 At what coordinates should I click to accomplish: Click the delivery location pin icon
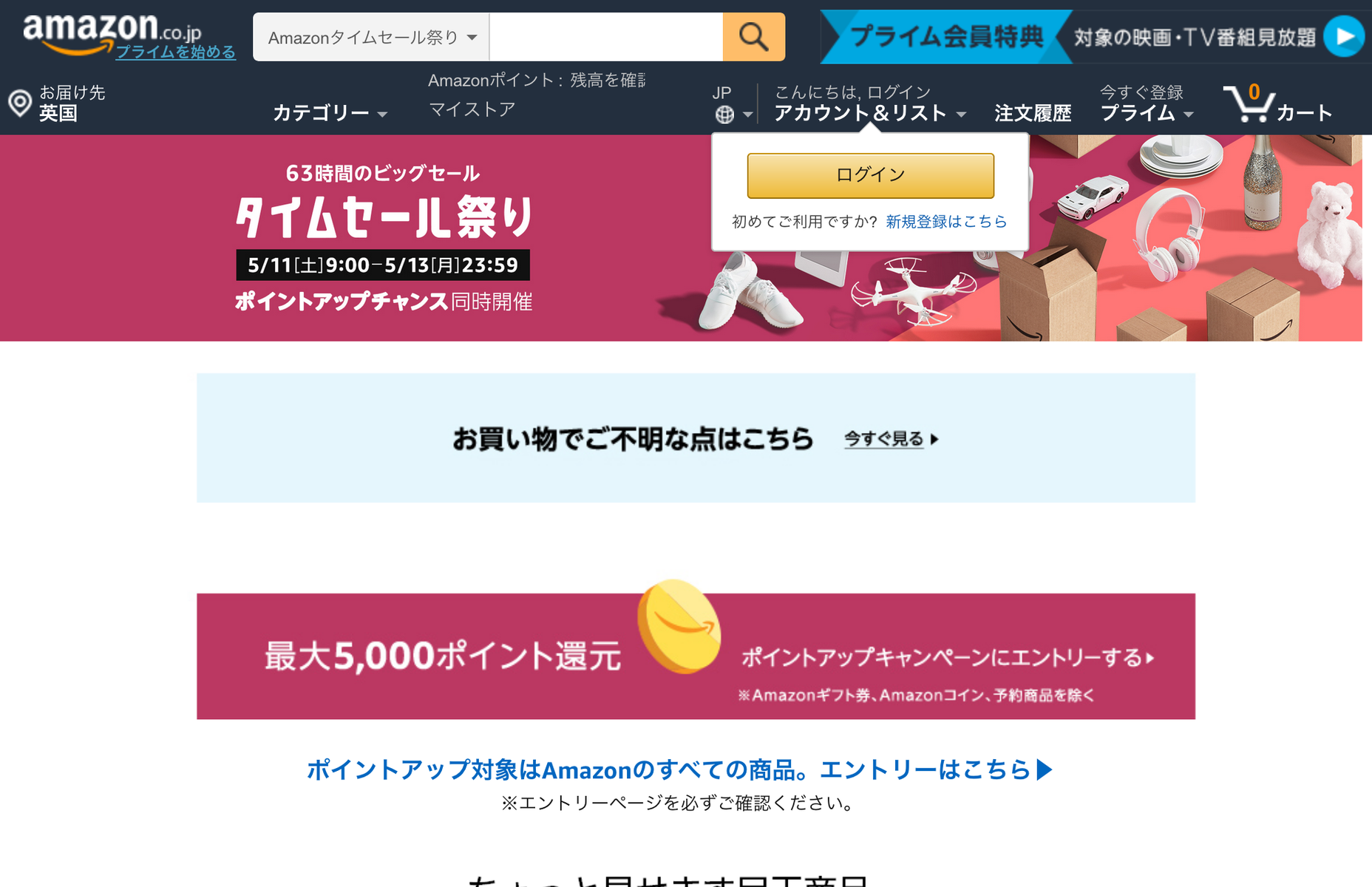point(20,103)
